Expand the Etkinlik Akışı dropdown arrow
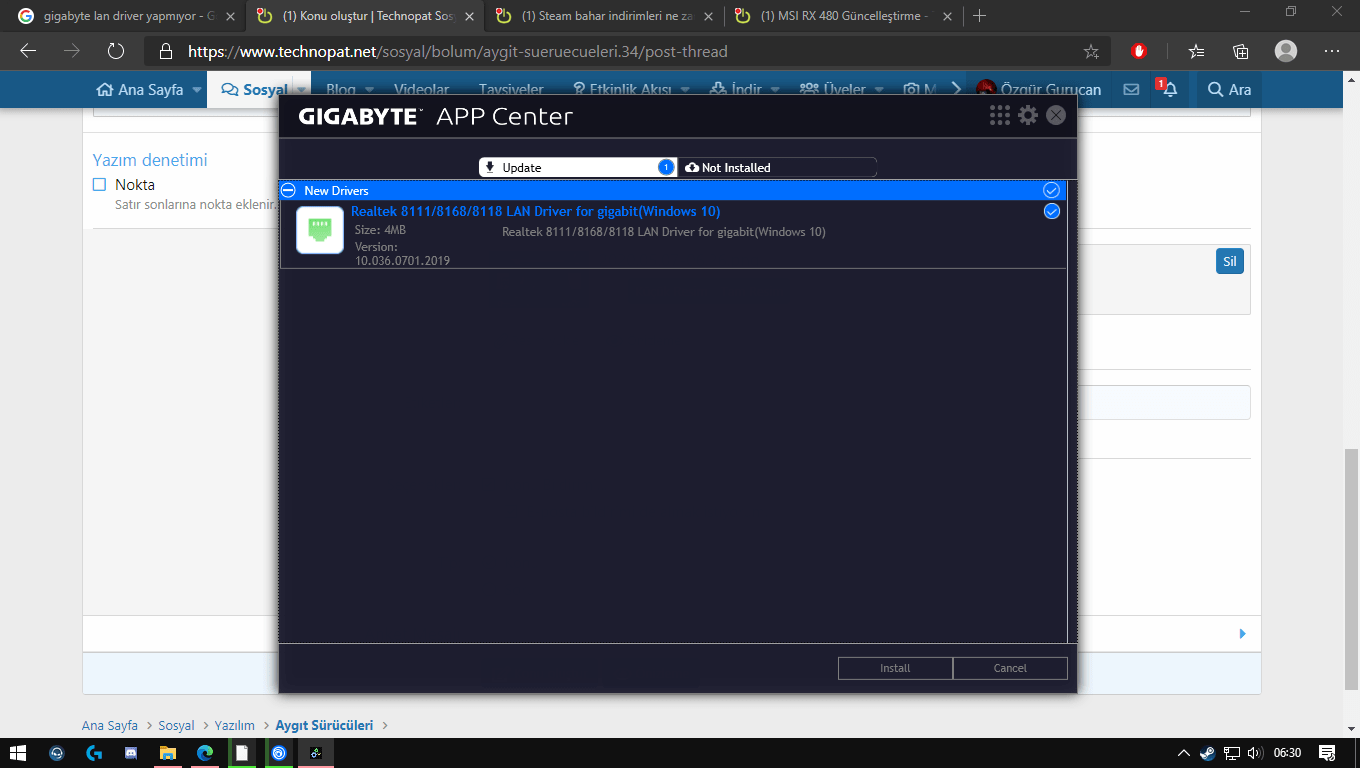The width and height of the screenshot is (1360, 768). pos(685,89)
